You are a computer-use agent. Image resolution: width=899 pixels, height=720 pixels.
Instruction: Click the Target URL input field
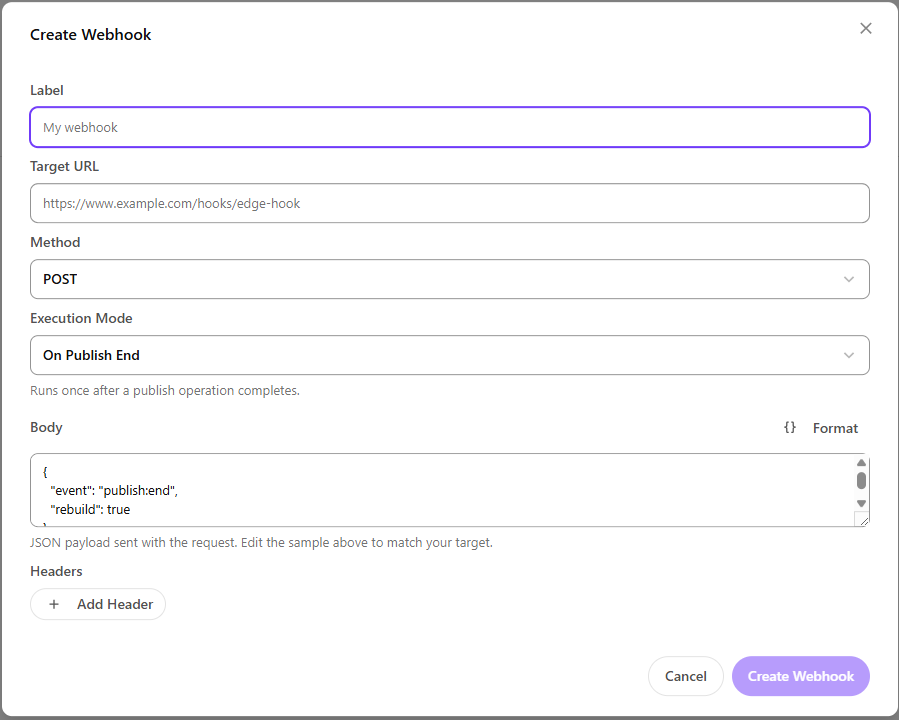pos(450,204)
